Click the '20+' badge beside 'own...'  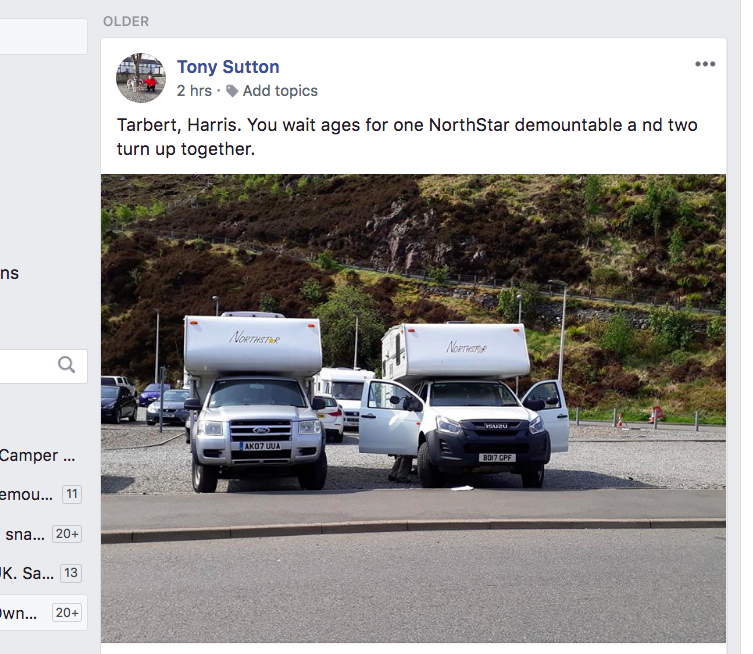[67, 613]
